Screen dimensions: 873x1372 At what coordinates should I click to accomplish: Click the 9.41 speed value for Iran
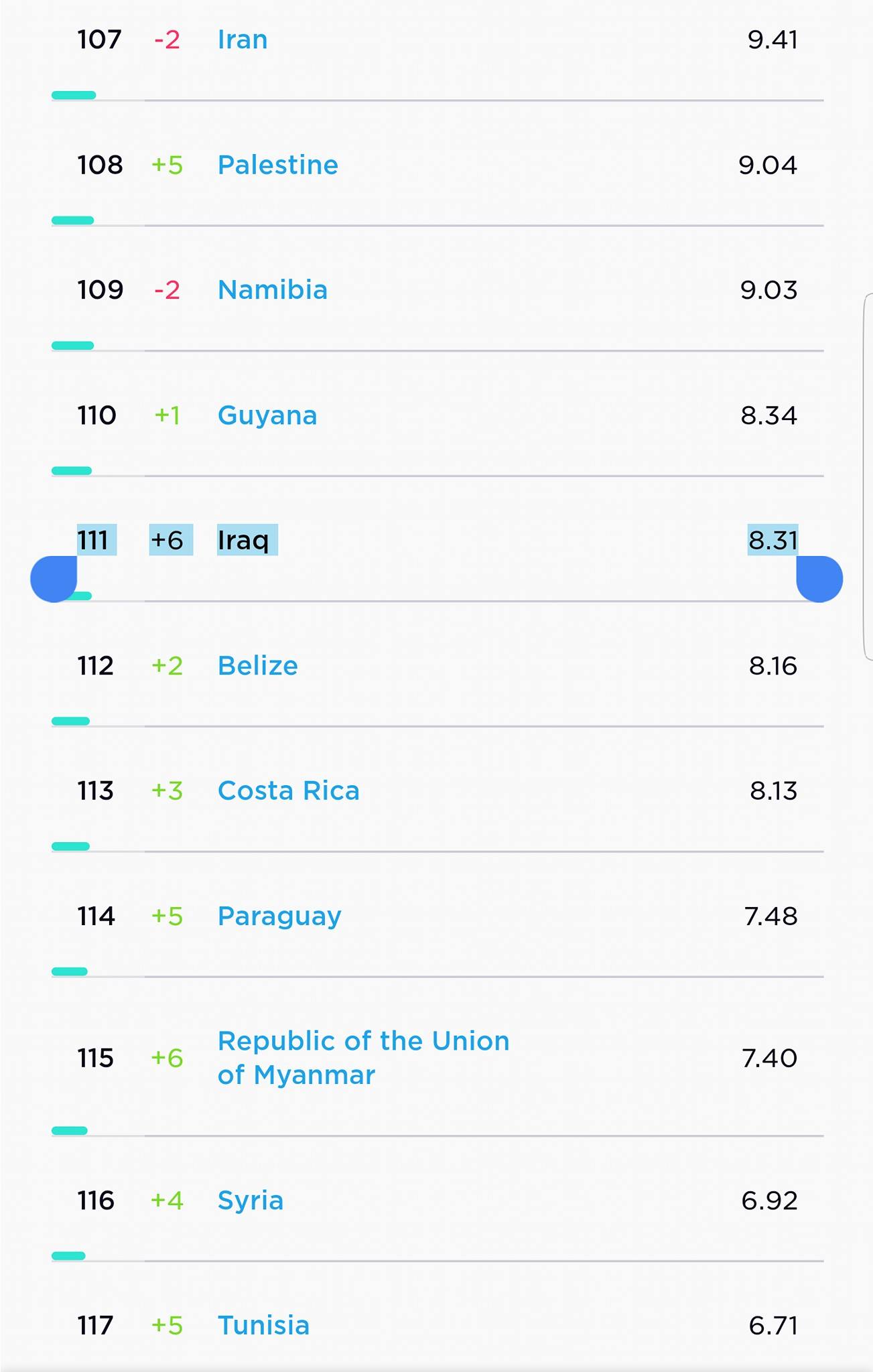pos(773,40)
